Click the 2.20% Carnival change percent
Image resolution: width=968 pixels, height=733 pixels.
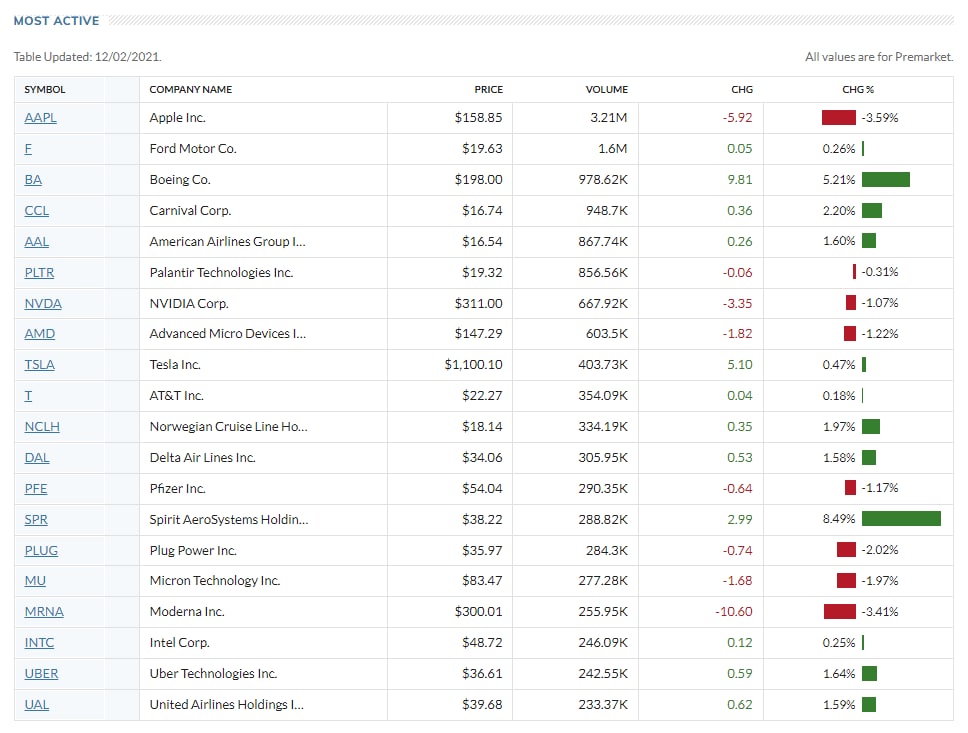pos(838,211)
